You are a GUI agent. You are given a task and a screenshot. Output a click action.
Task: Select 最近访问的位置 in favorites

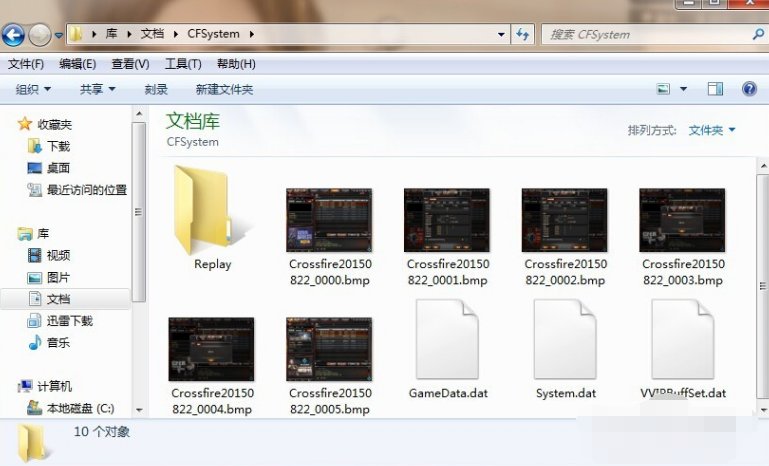tap(86, 190)
